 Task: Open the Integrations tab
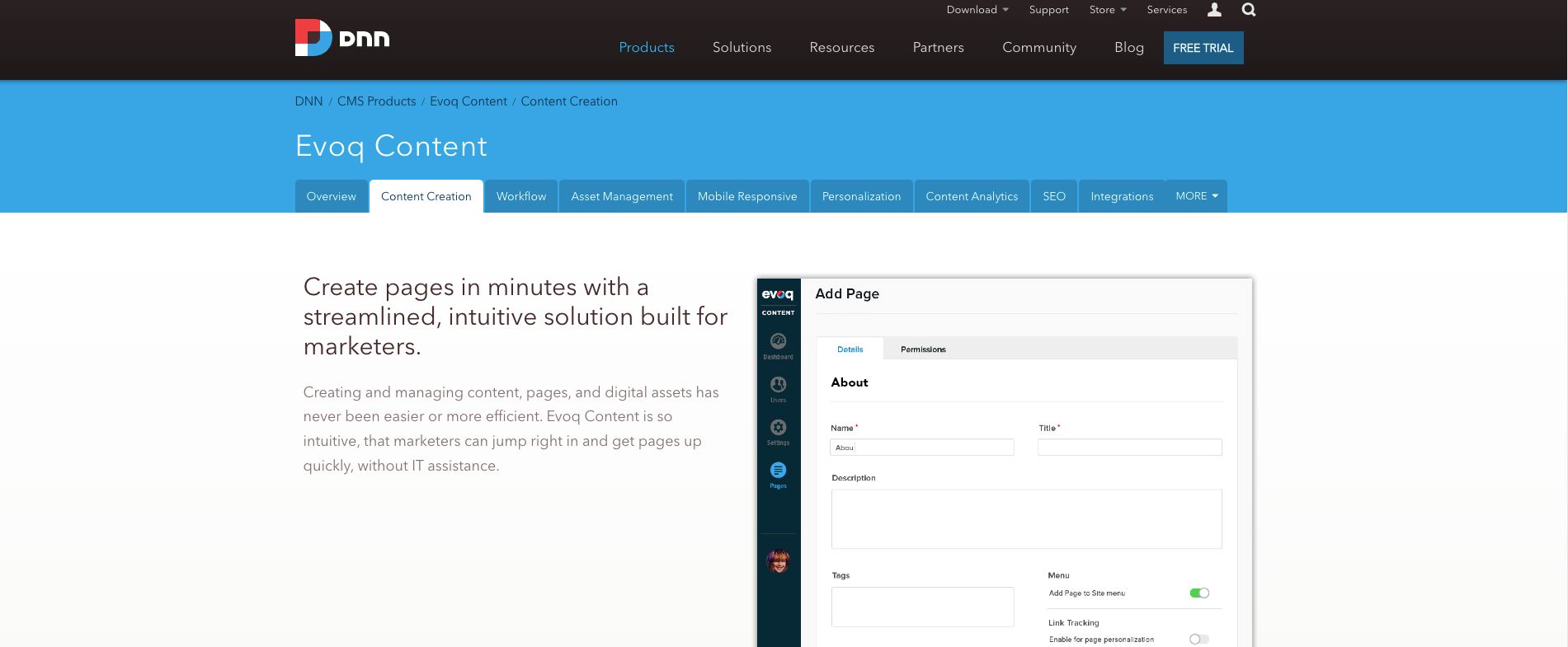point(1122,196)
